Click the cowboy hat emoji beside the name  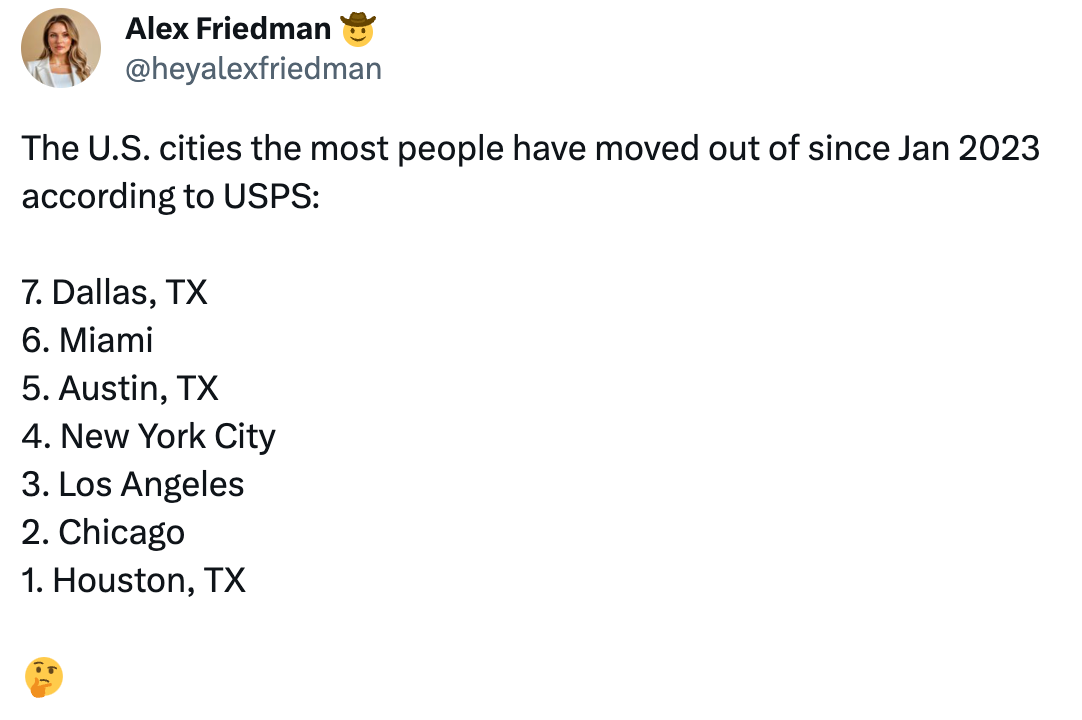[x=358, y=30]
